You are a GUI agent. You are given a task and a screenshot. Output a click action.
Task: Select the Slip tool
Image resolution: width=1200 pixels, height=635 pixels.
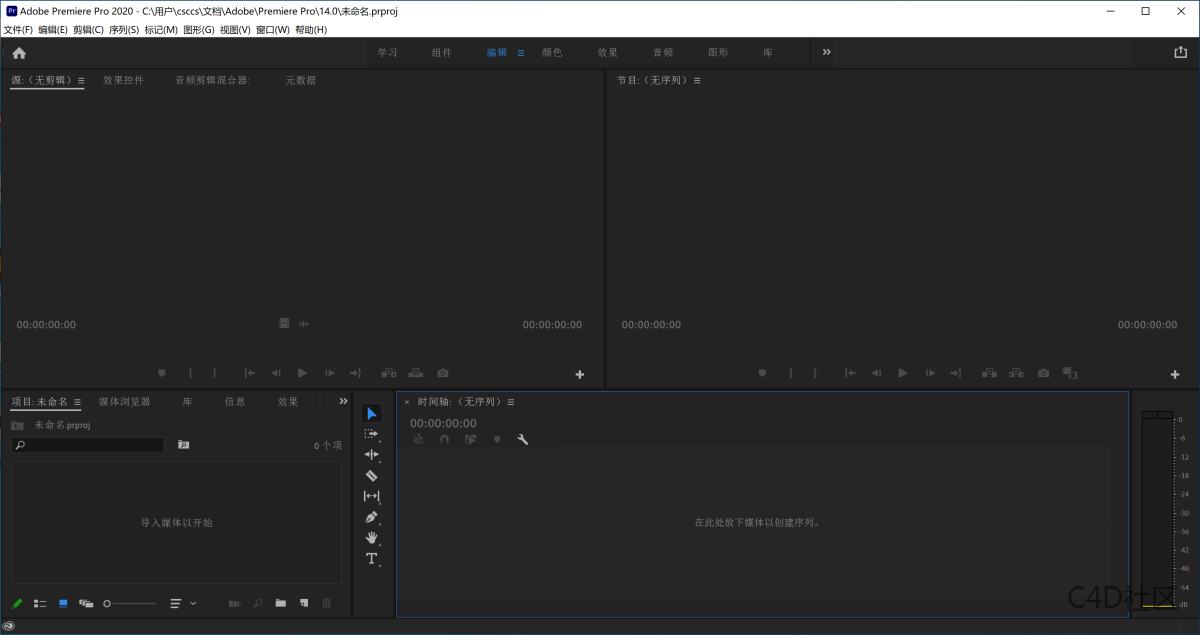click(x=371, y=496)
